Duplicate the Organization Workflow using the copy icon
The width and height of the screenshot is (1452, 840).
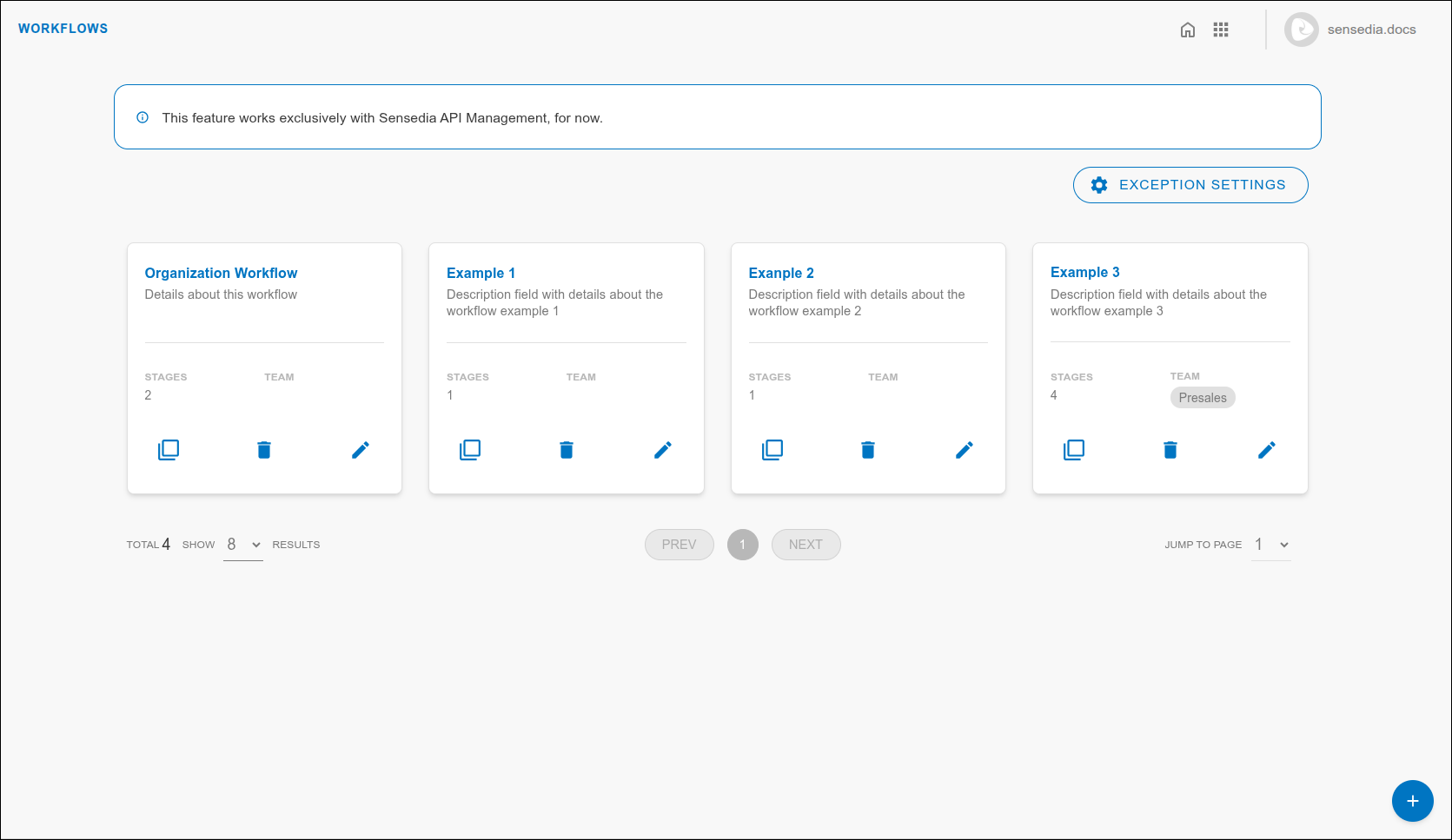point(169,449)
